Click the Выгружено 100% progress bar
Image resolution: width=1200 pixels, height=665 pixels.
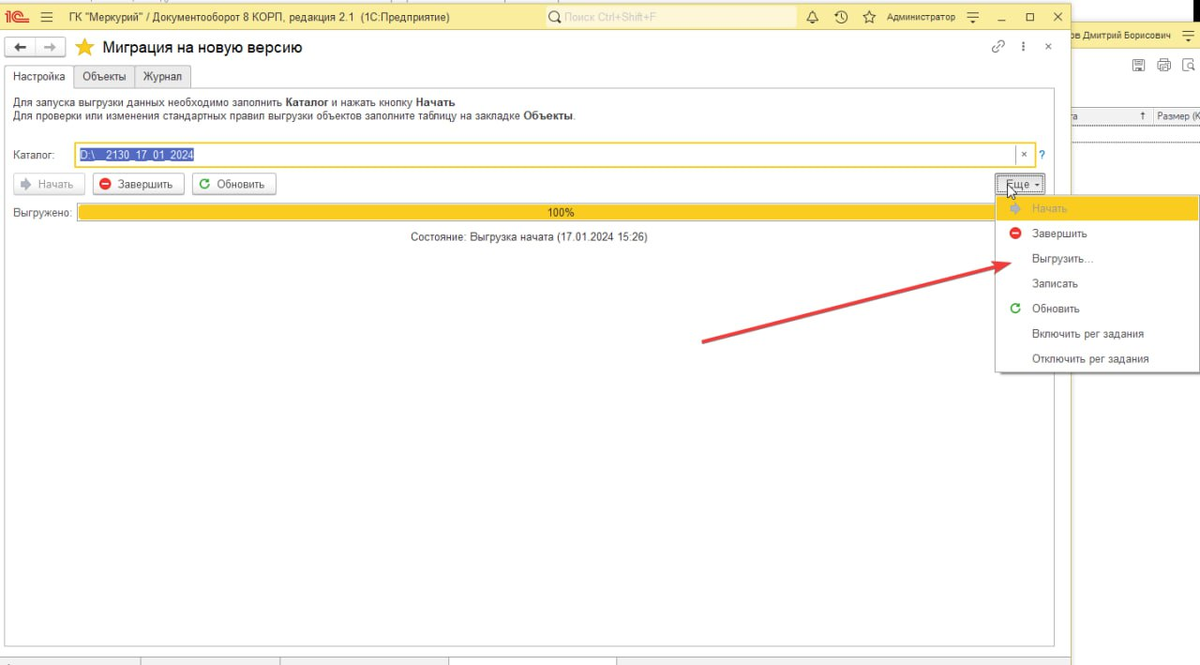point(561,212)
